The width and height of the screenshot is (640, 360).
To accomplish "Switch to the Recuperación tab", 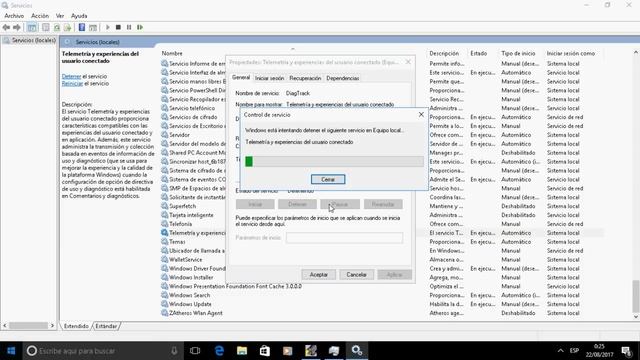I will (x=305, y=78).
